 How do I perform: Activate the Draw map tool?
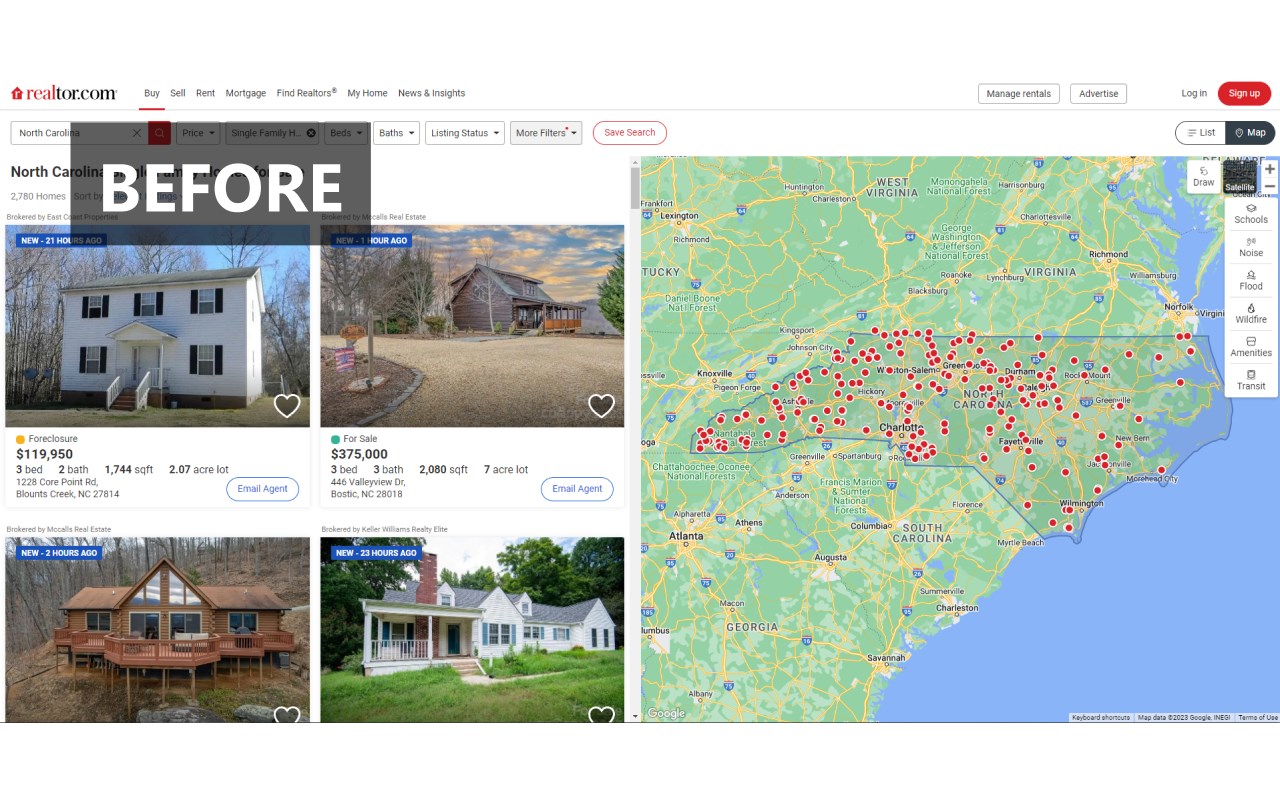click(x=1204, y=176)
